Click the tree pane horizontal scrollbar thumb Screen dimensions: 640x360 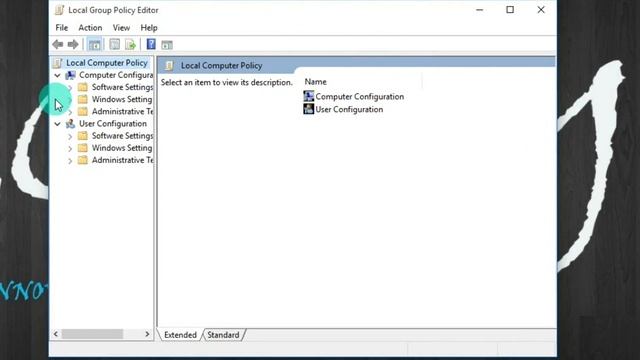click(x=92, y=334)
